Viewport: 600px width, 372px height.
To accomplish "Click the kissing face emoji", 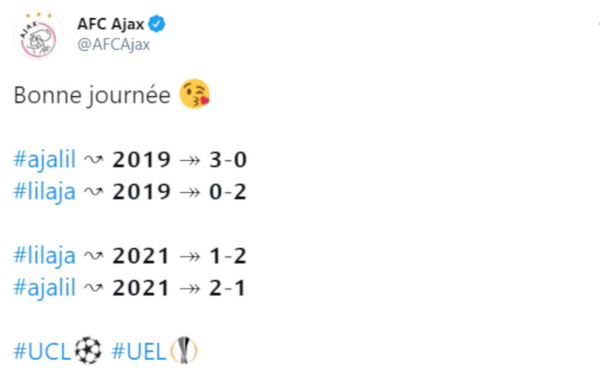I will (x=195, y=94).
